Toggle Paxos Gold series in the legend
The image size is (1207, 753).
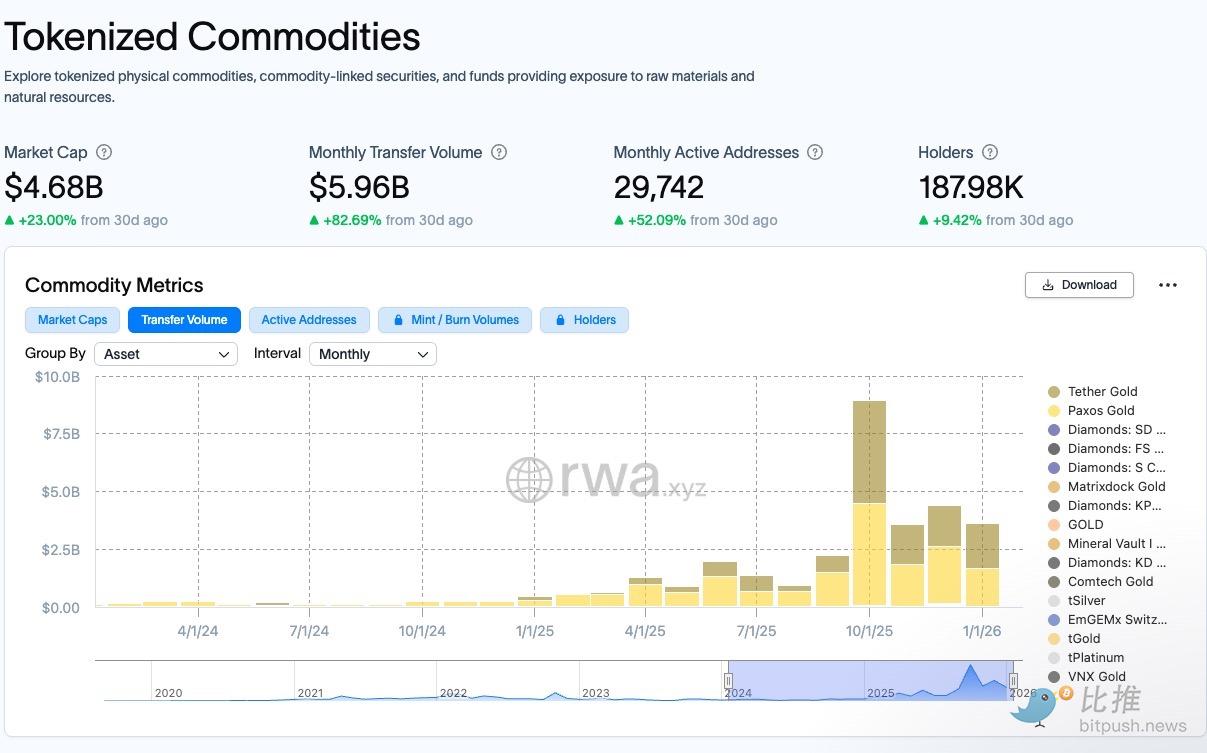tap(1100, 411)
